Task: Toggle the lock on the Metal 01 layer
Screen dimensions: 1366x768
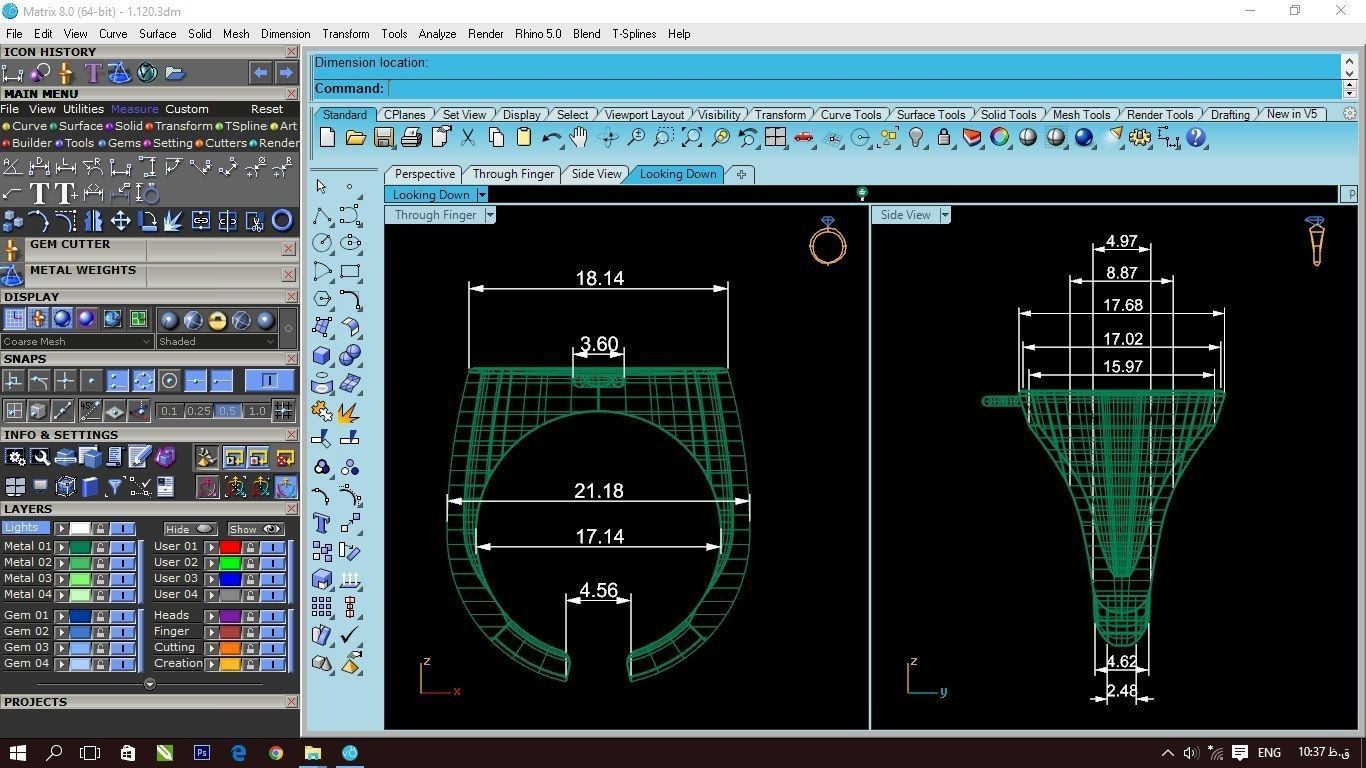Action: (100, 547)
